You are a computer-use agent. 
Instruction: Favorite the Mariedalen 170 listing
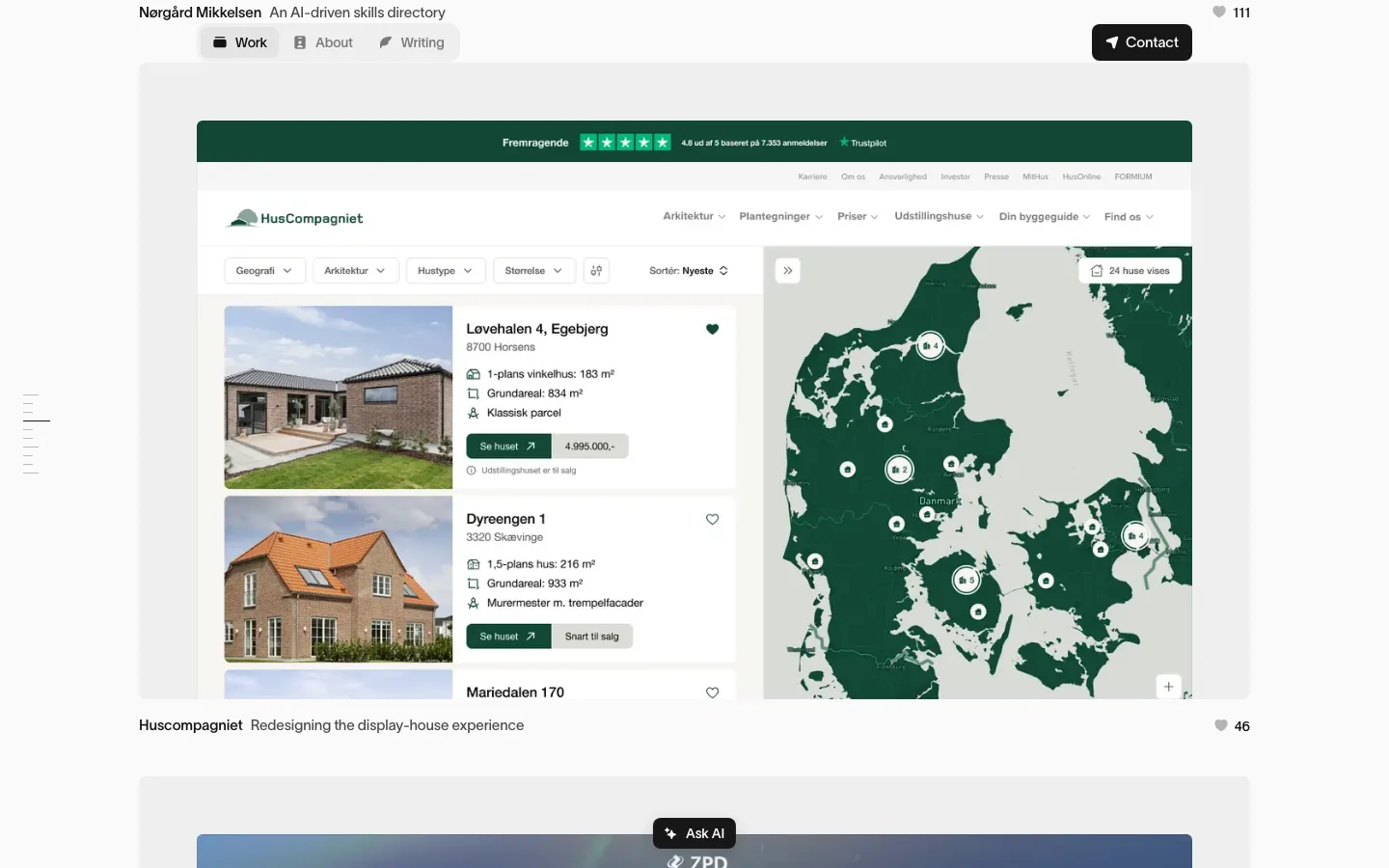713,692
